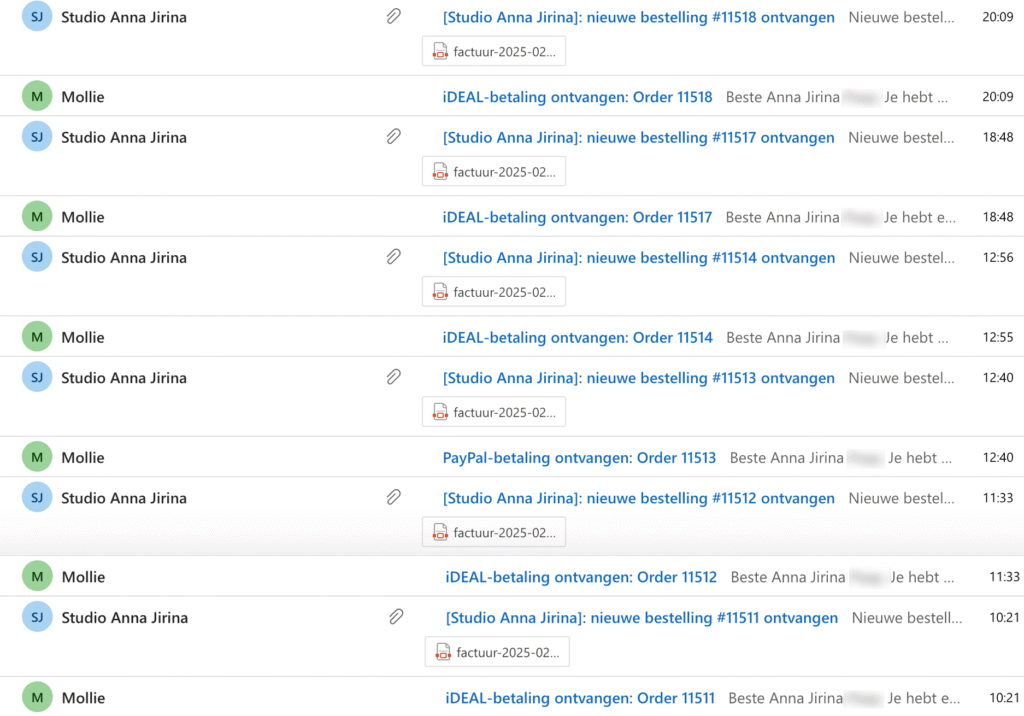Image resolution: width=1024 pixels, height=716 pixels.
Task: Click the paperclip icon on order #11517 email
Action: coord(394,137)
